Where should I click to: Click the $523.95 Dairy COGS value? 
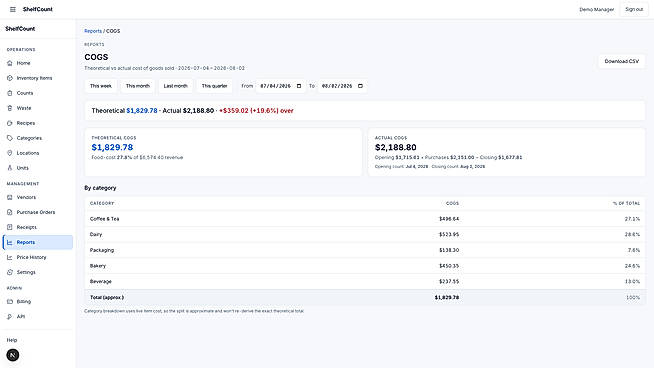pyautogui.click(x=449, y=234)
